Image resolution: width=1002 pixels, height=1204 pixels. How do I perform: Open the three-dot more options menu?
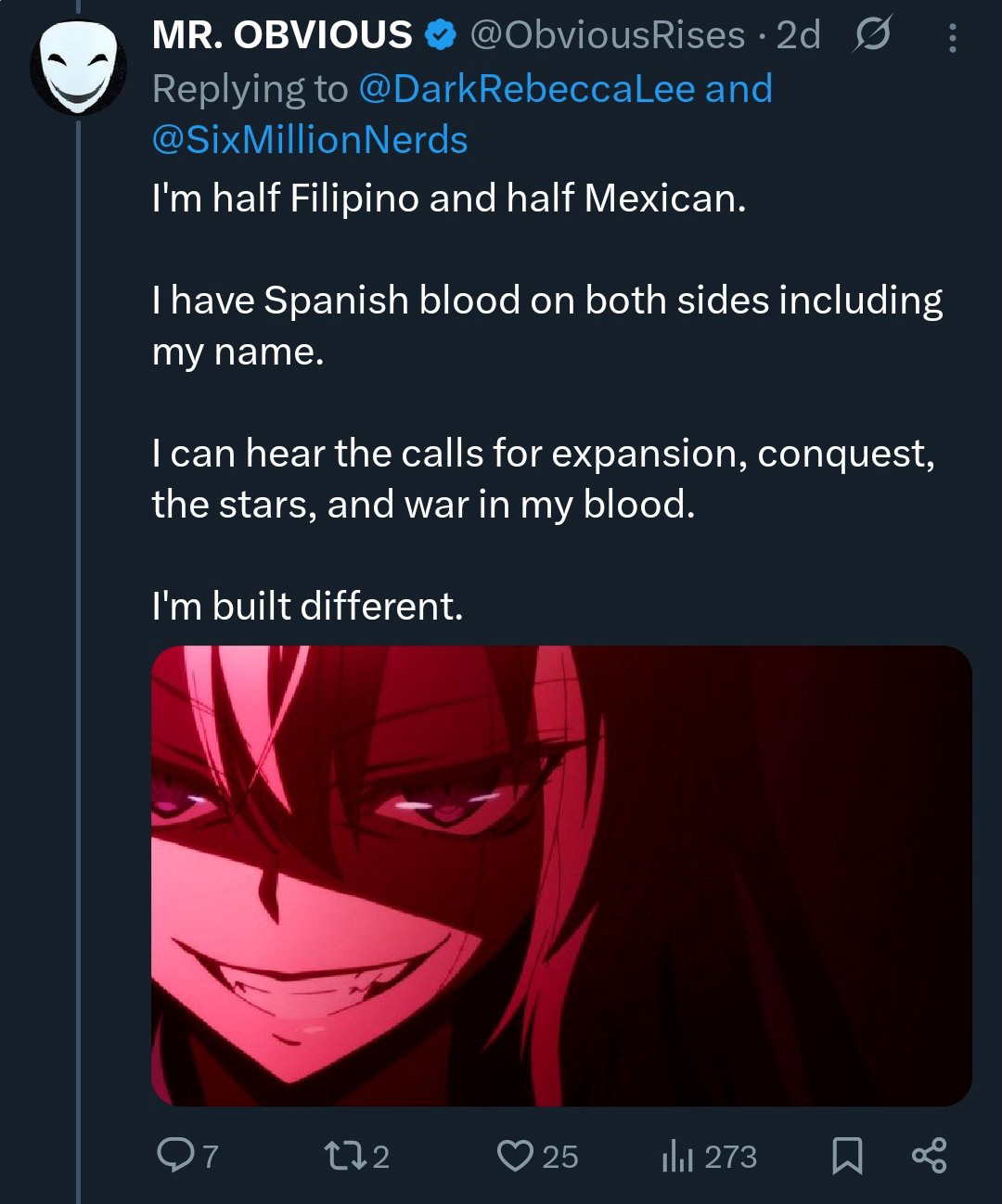[952, 37]
